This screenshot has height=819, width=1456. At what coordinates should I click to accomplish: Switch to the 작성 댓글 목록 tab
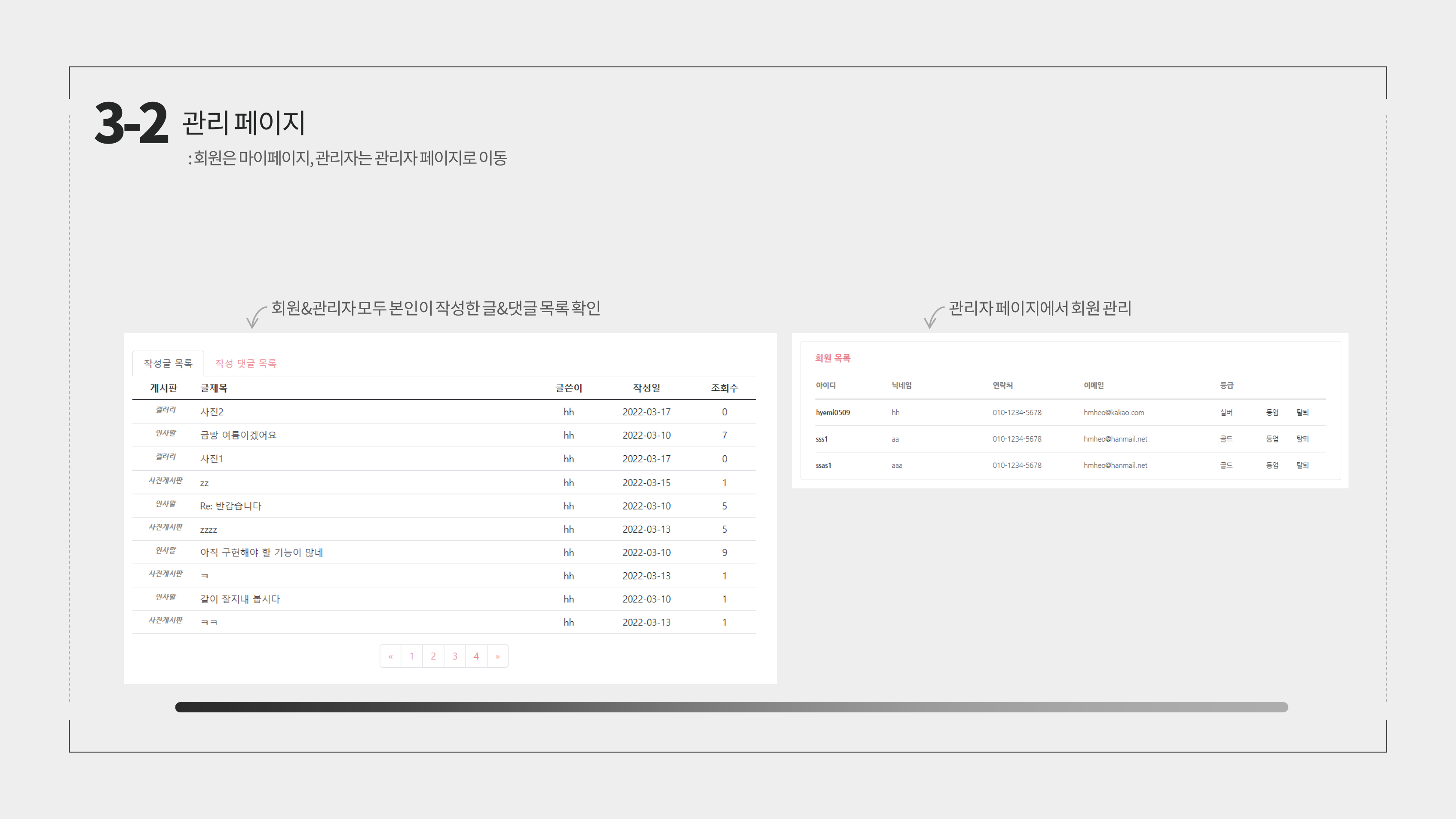(x=246, y=363)
